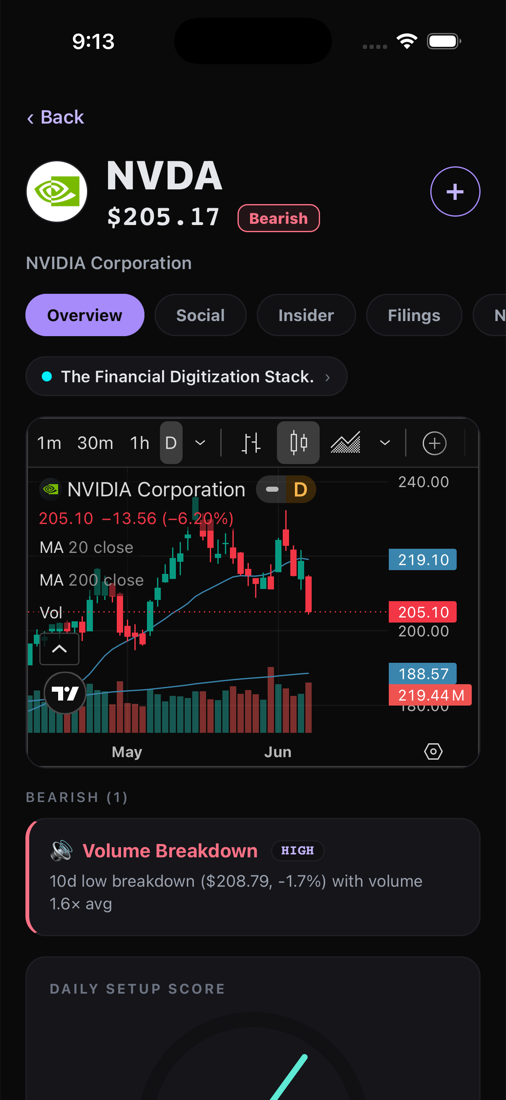
Task: Add NVDA with the plus circle button
Action: point(455,192)
